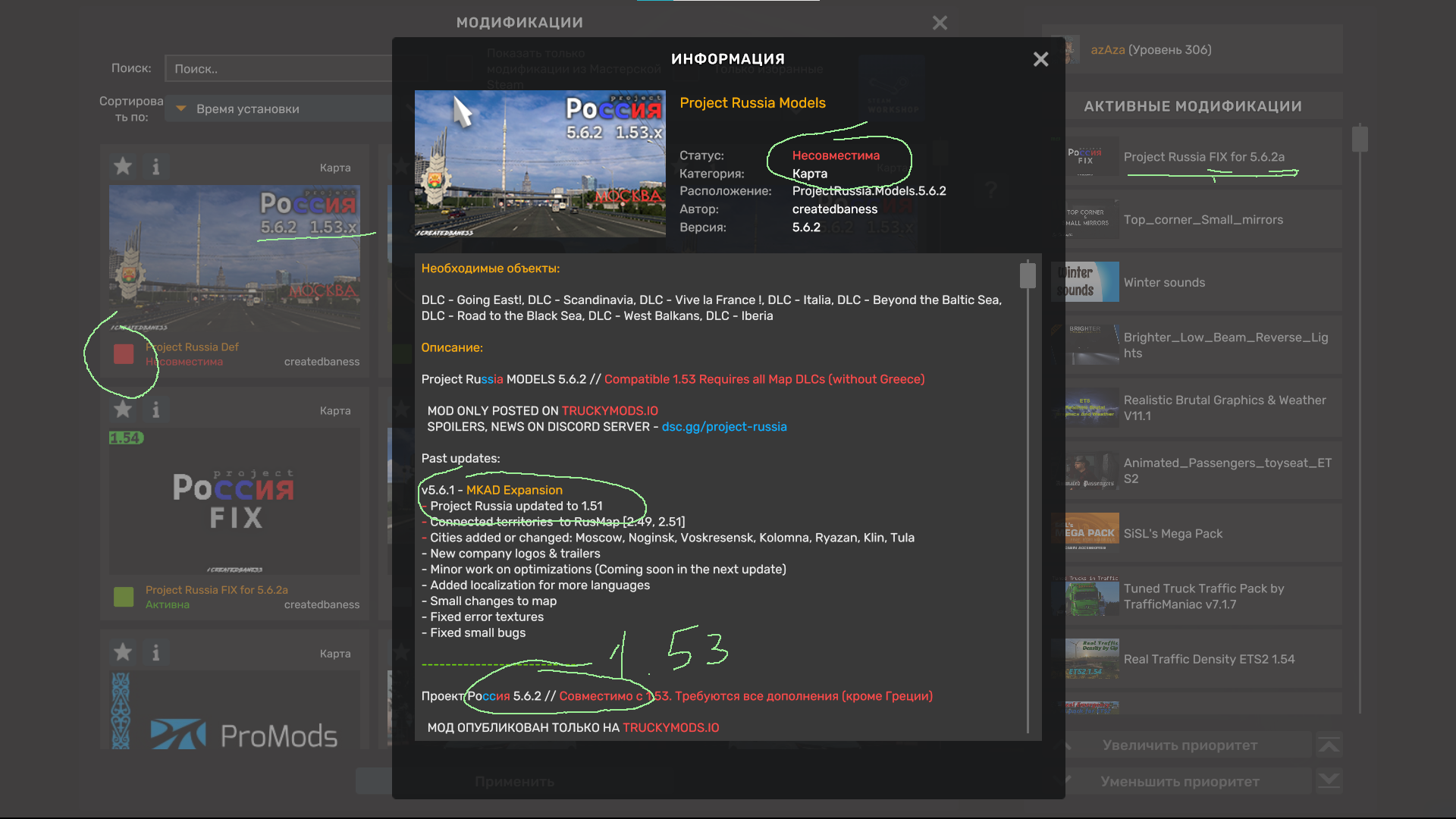1456x819 pixels.
Task: Click move-to-top priority arrow icon
Action: click(1329, 745)
